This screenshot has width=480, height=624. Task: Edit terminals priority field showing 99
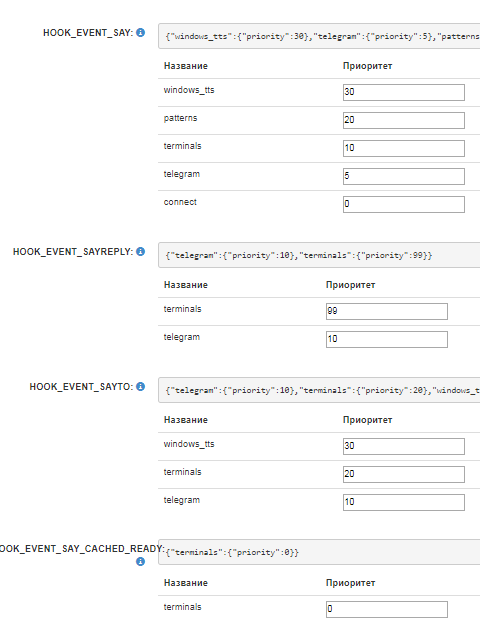pyautogui.click(x=386, y=311)
